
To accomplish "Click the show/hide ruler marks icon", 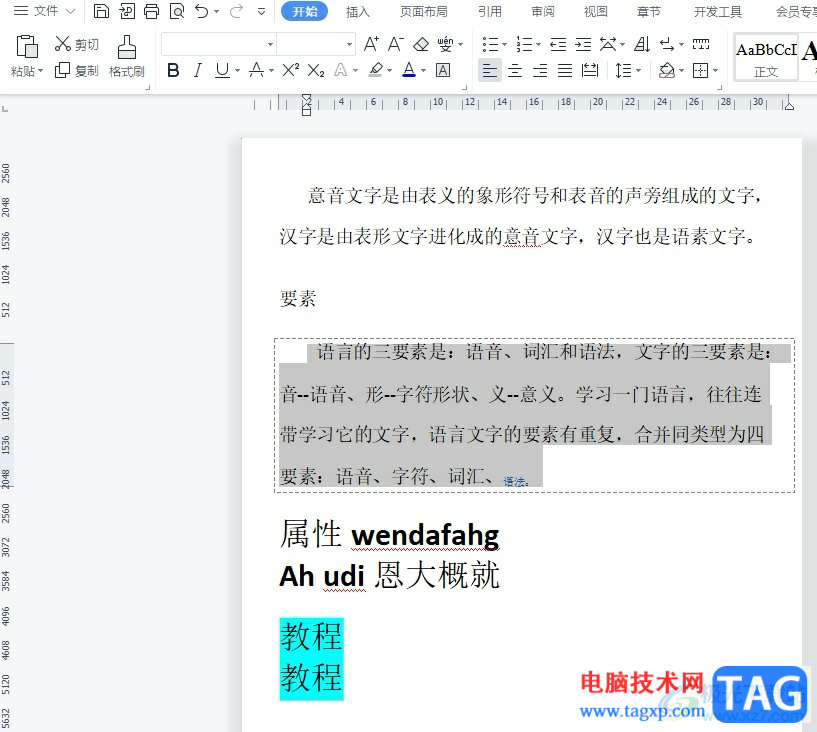I will [701, 44].
